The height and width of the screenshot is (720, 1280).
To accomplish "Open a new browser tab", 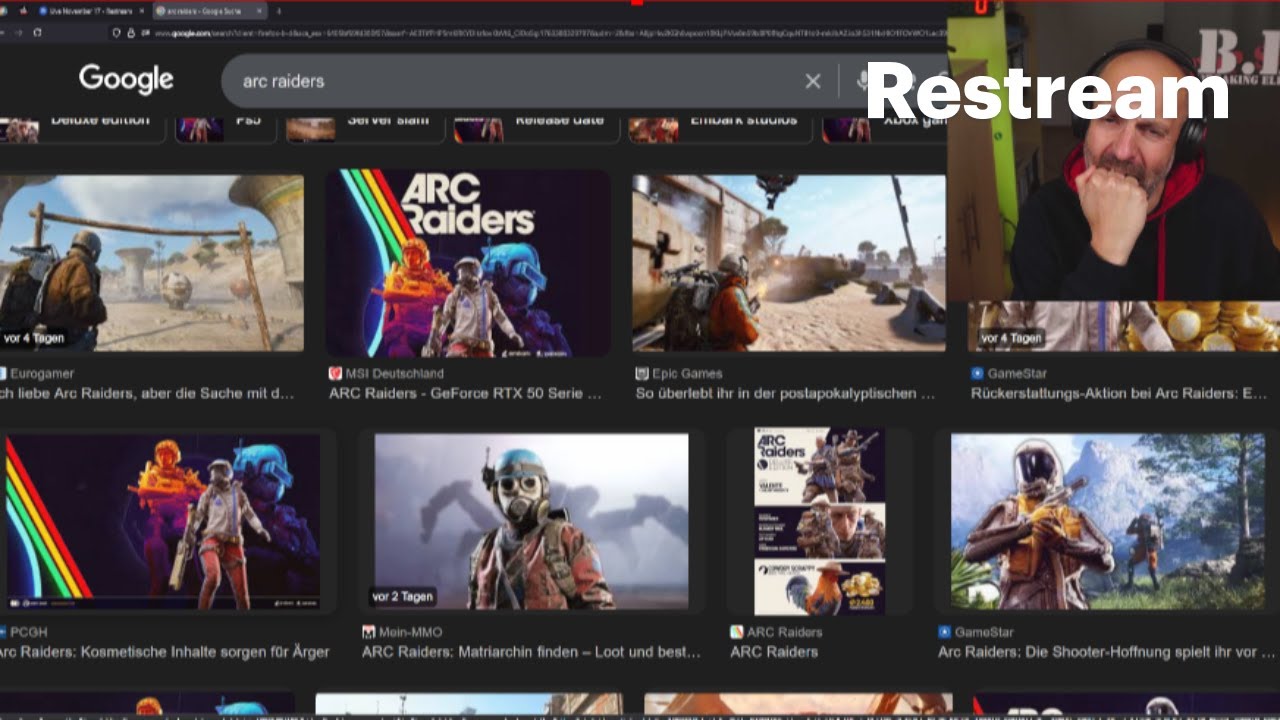I will pos(278,11).
